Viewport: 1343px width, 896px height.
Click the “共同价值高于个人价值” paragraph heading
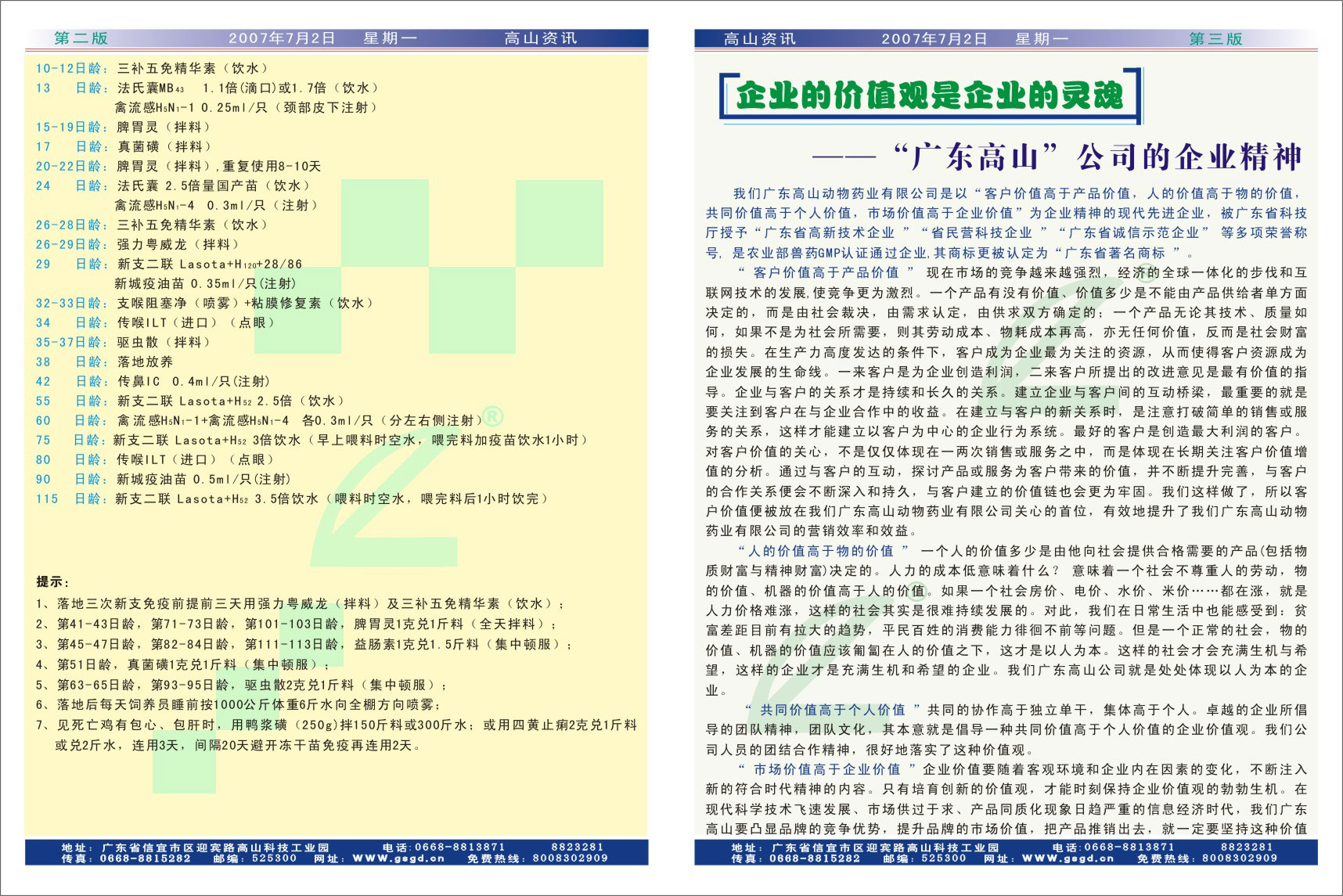pos(832,710)
